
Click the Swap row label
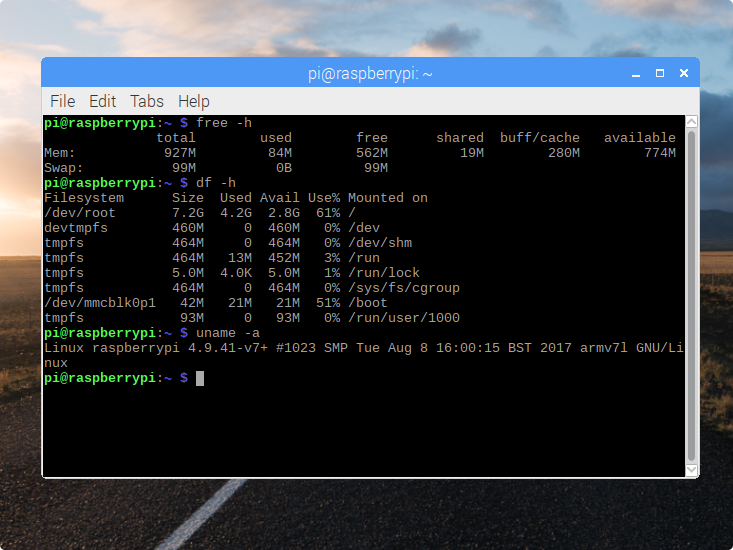click(64, 168)
